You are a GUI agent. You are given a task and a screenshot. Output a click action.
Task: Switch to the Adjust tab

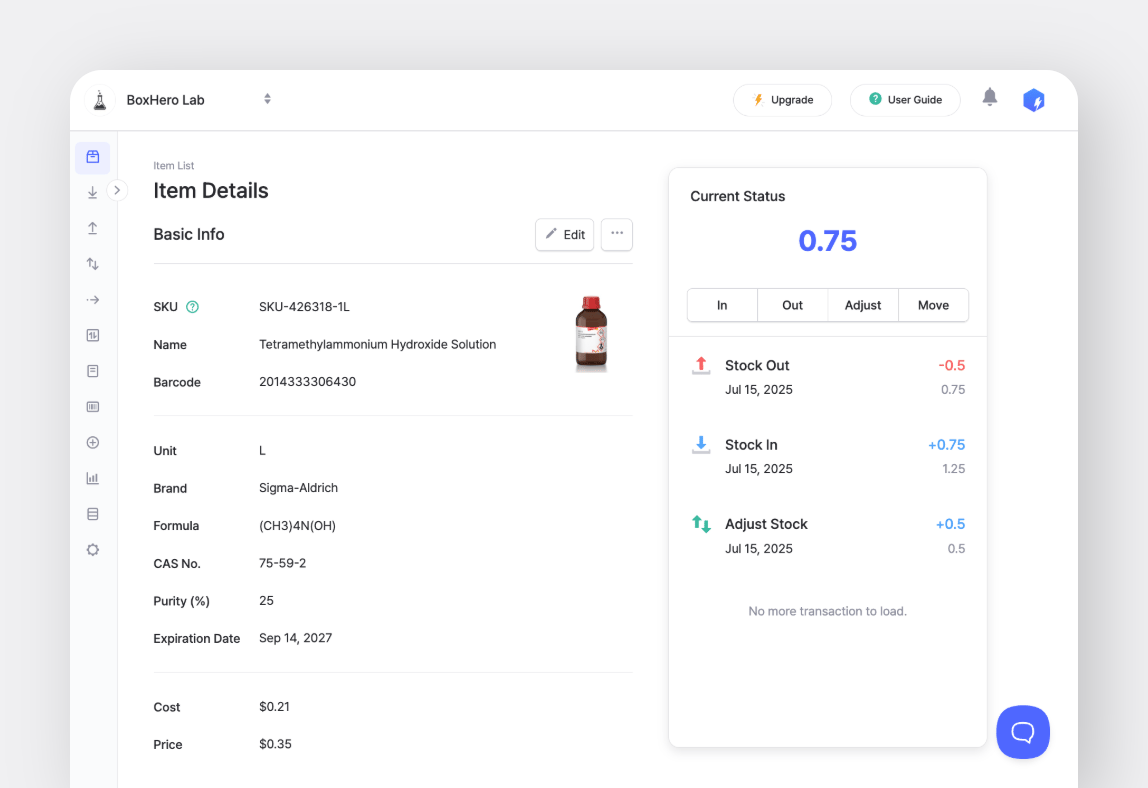pos(862,305)
